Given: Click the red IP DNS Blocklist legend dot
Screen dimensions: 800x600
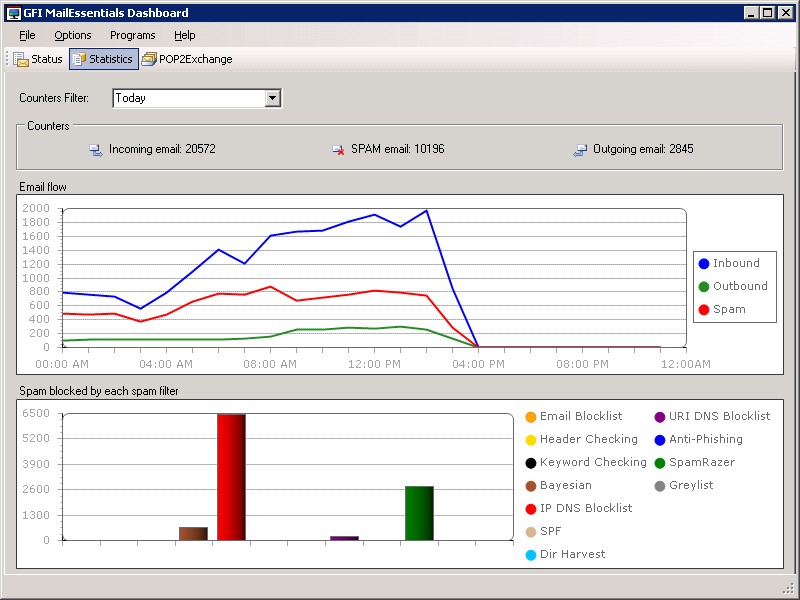Looking at the screenshot, I should pyautogui.click(x=531, y=509).
